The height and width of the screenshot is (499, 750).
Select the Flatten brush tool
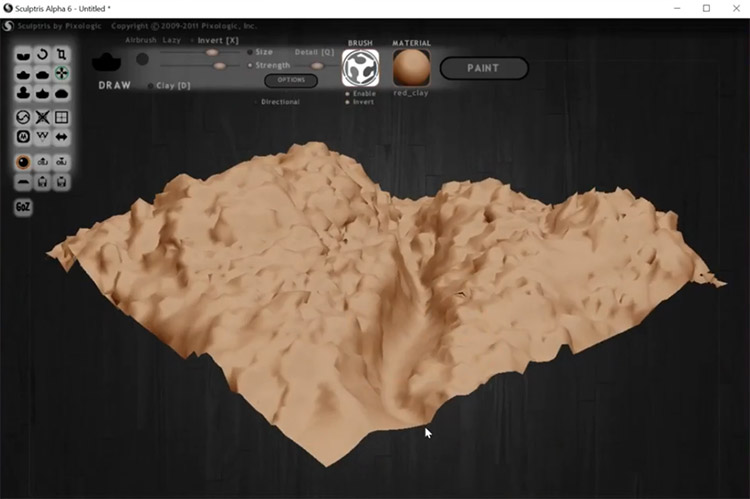43,74
